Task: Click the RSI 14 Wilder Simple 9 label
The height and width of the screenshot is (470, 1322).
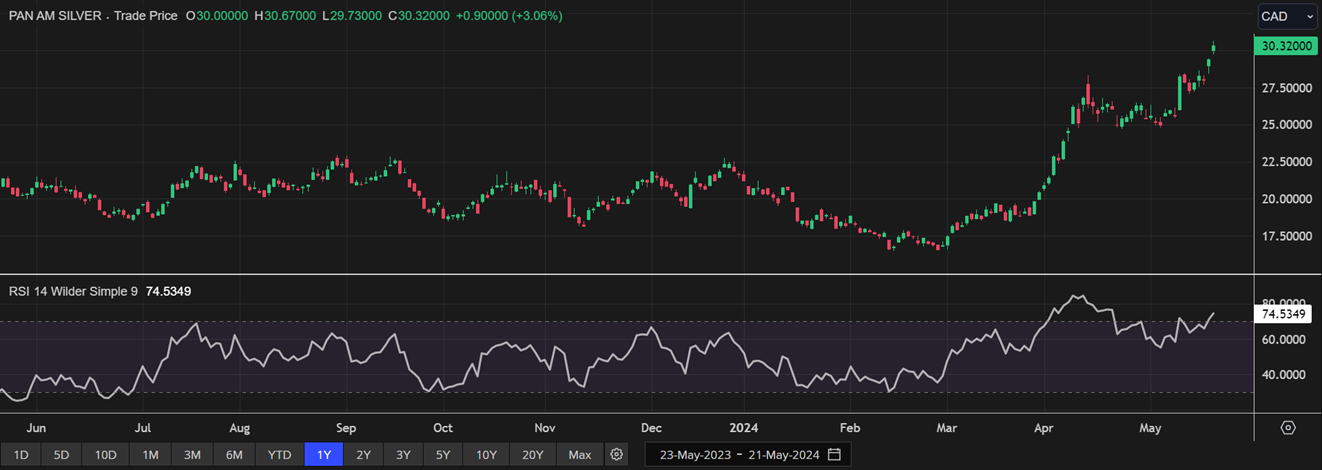Action: click(x=73, y=291)
